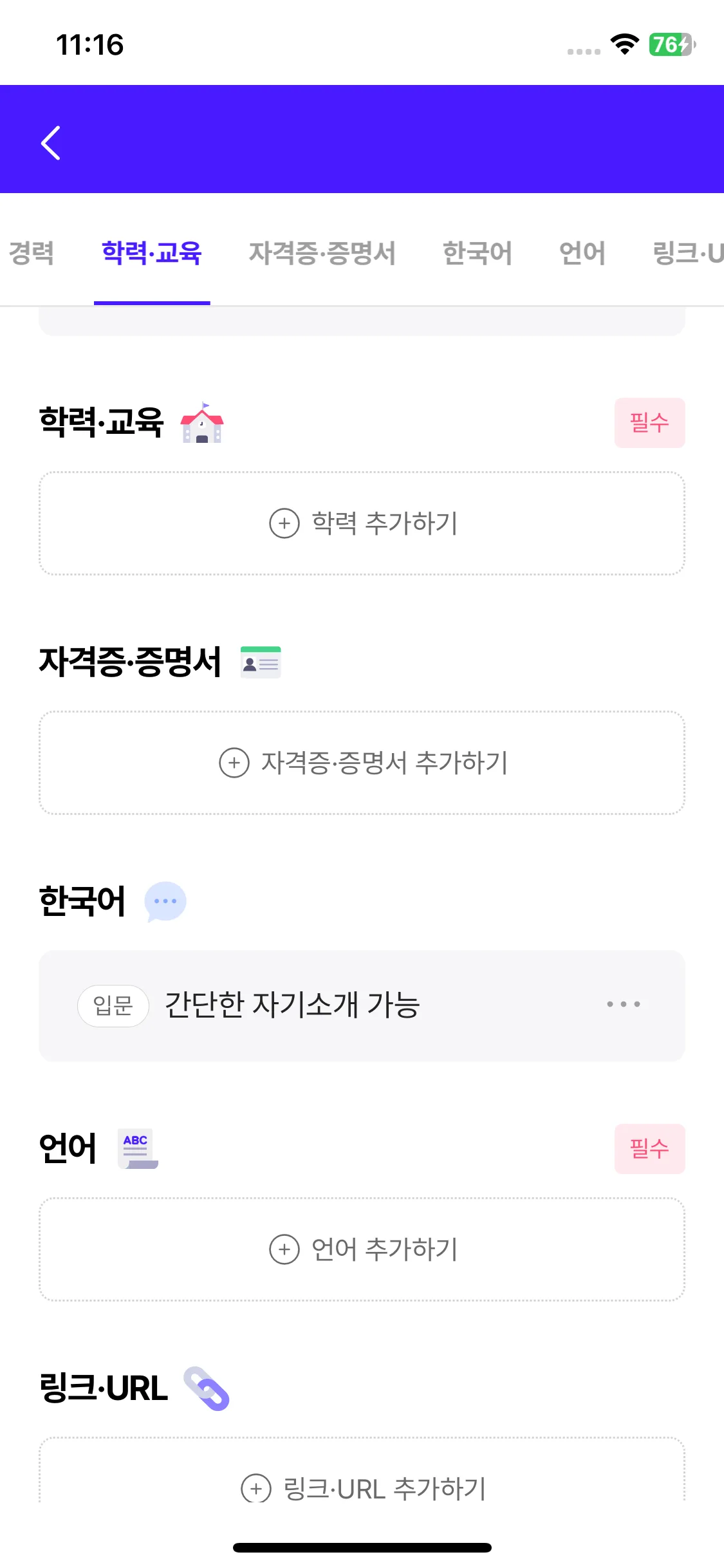This screenshot has height=1568, width=724.
Task: Tap the speech bubble icon beside 한국어
Action: point(165,901)
